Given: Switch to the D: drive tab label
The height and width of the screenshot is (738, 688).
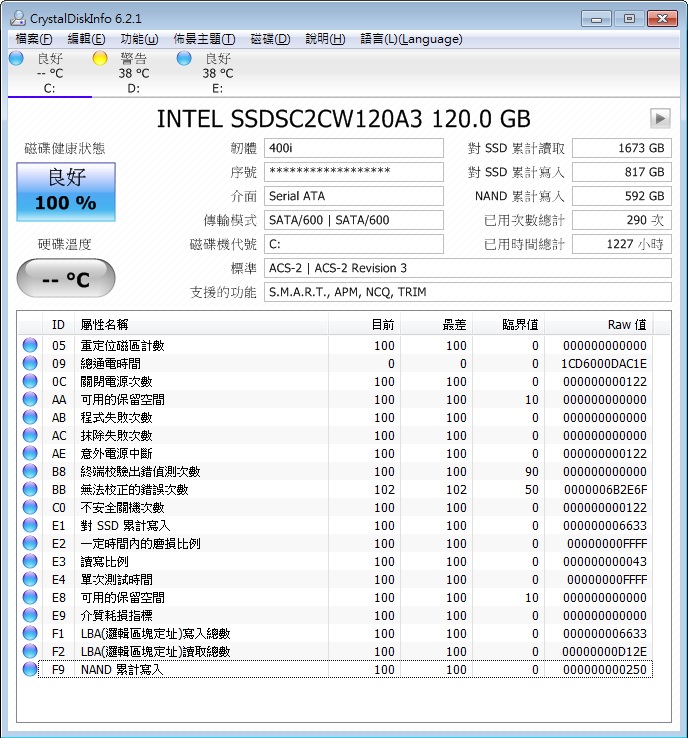Looking at the screenshot, I should 134,88.
